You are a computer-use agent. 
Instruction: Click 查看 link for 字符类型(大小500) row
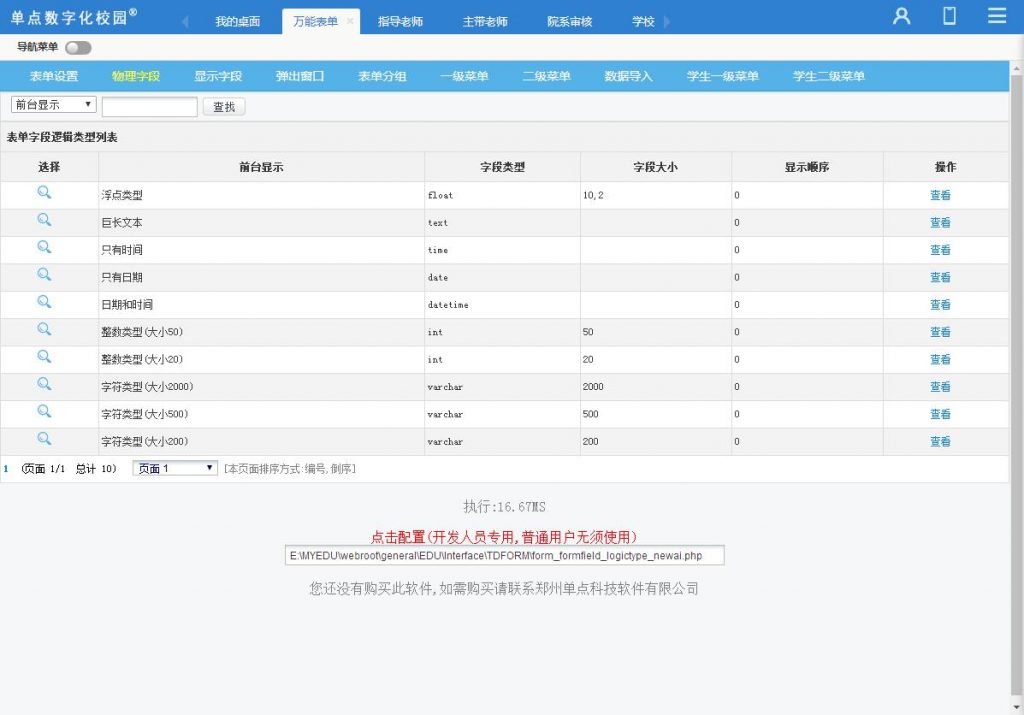tap(940, 415)
